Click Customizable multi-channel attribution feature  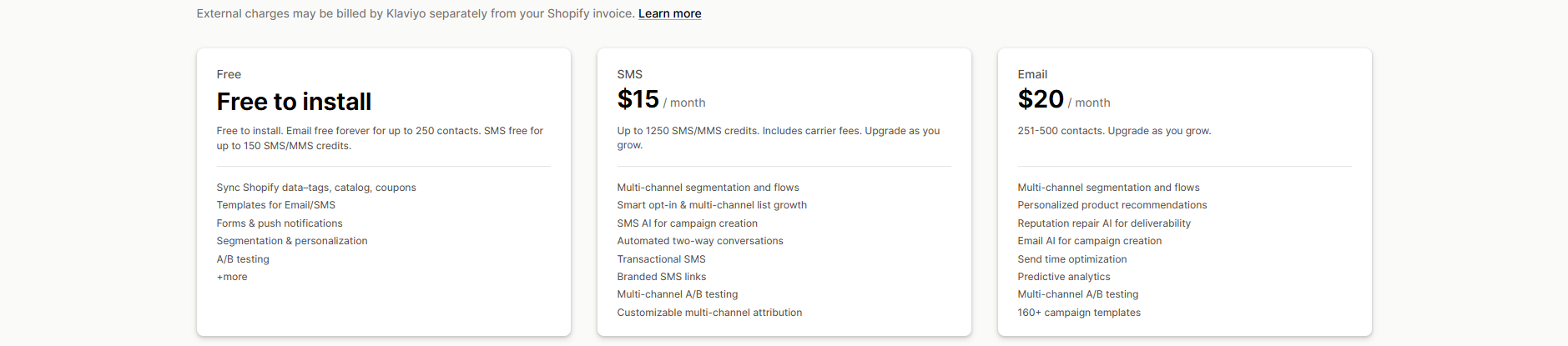(709, 313)
